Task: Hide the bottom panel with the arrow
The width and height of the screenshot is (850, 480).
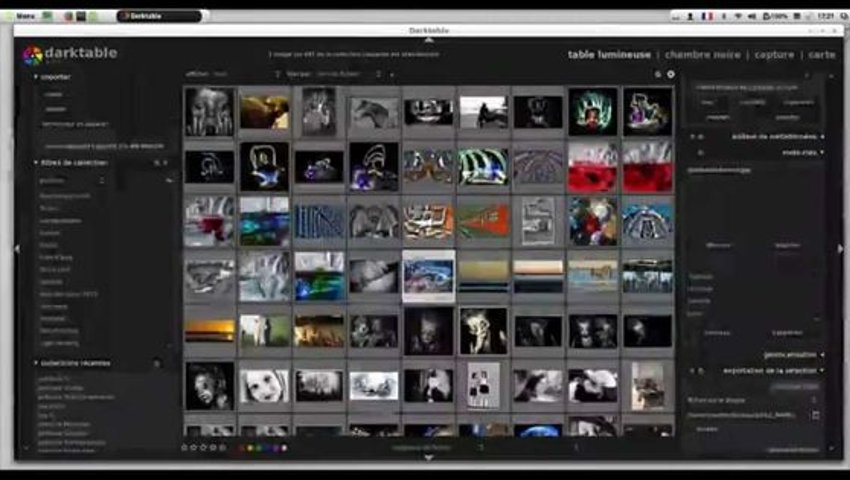Action: tap(429, 458)
